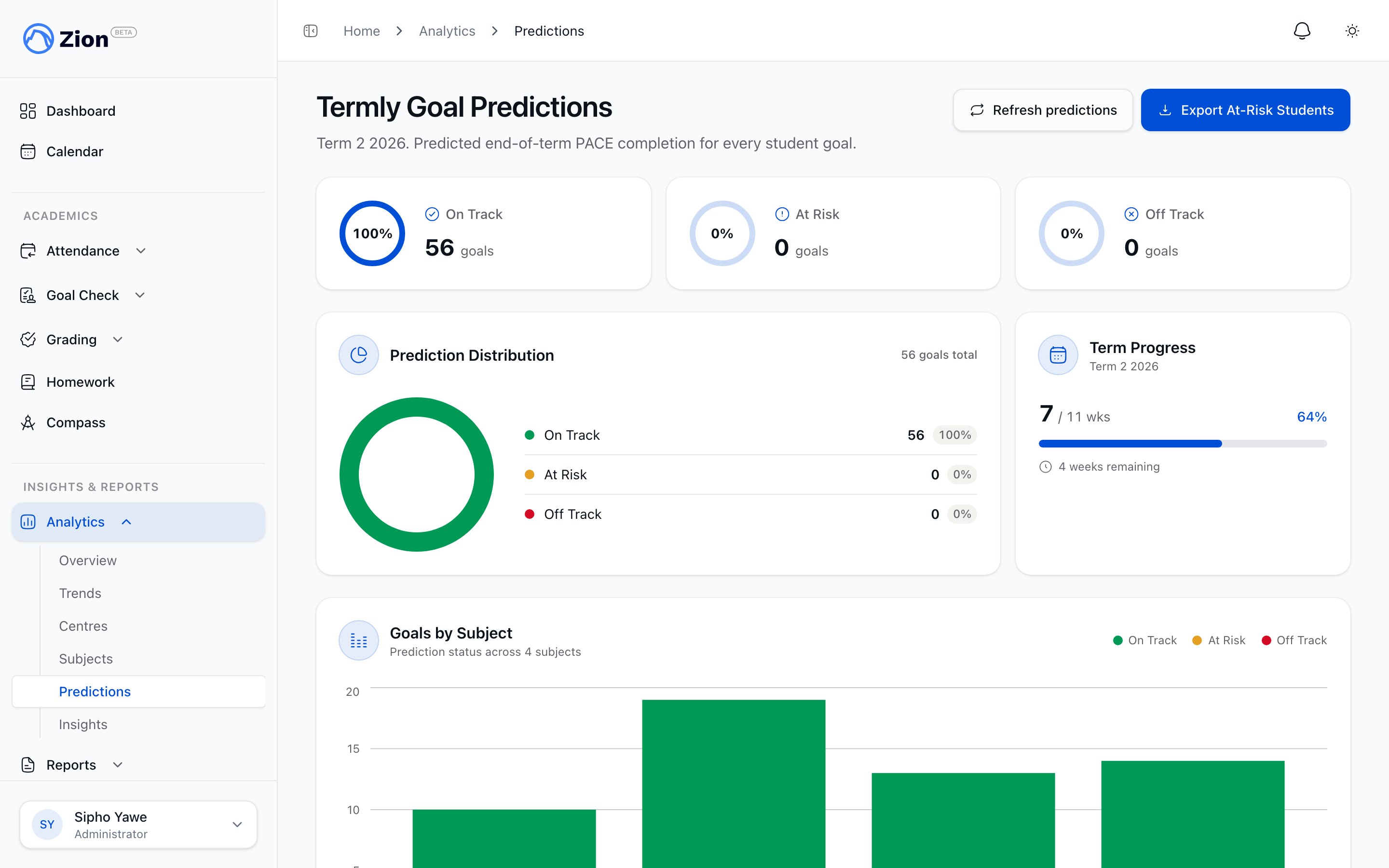Click the Goals by Subject chart icon
The image size is (1389, 868).
[359, 640]
